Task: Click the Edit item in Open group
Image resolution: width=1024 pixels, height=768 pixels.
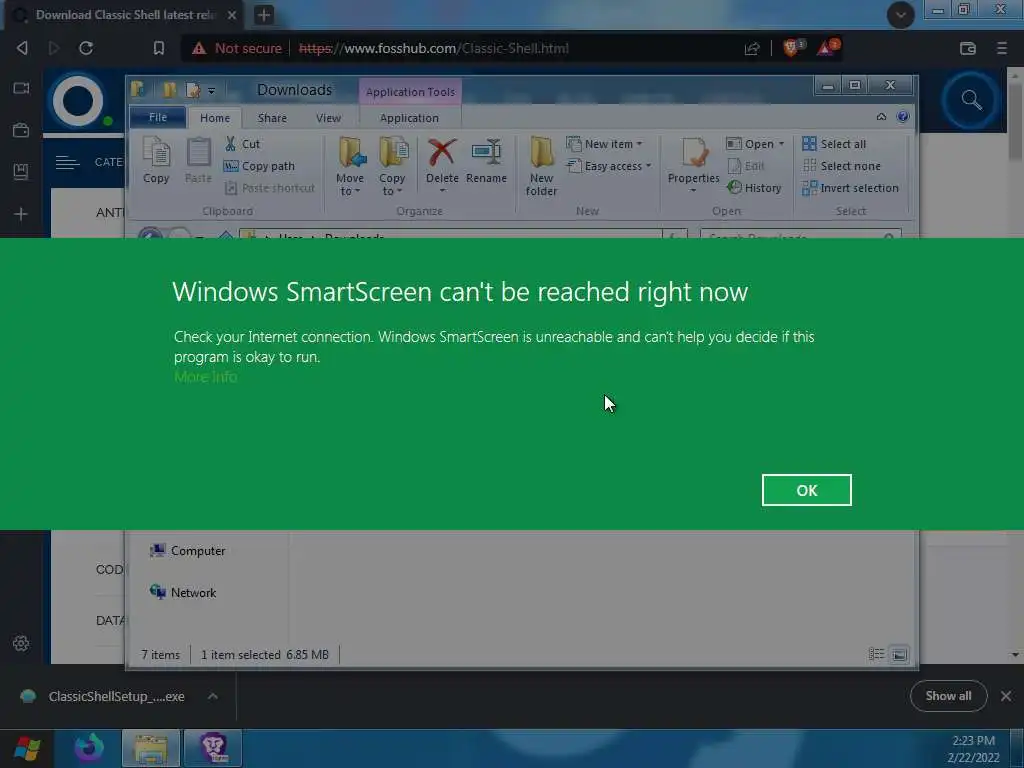Action: click(x=746, y=166)
